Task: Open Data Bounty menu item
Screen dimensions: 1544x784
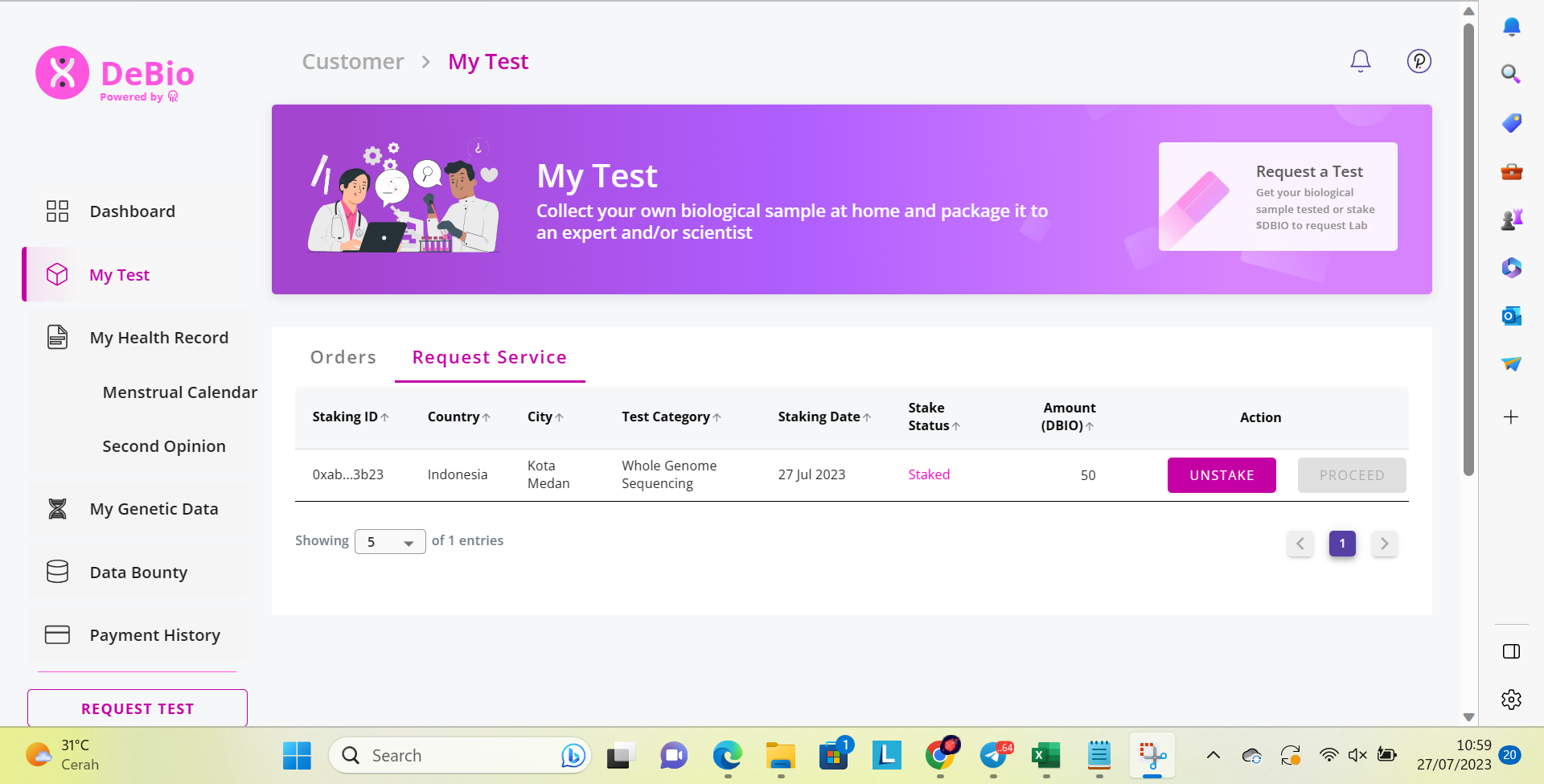Action: 138,572
